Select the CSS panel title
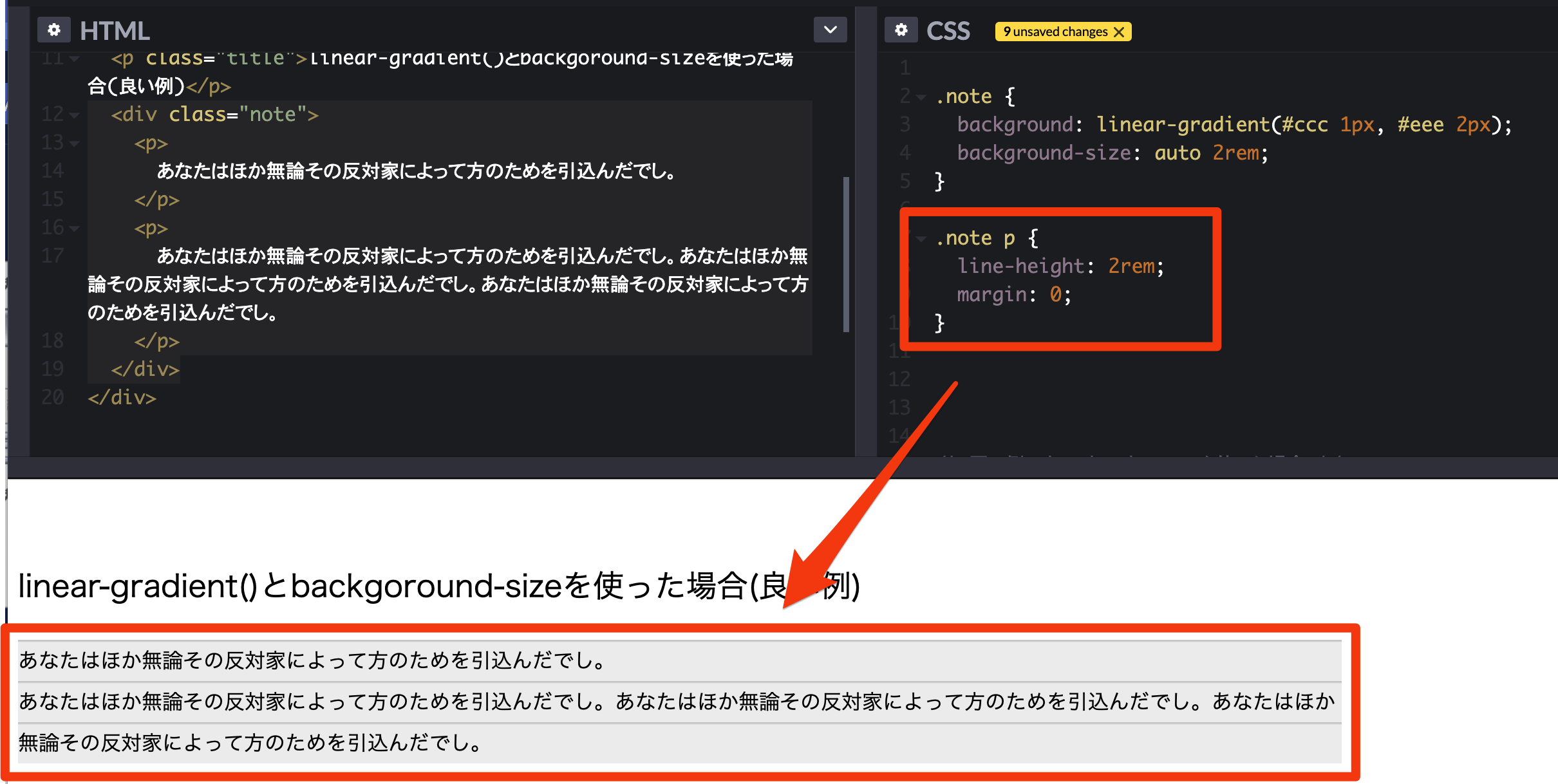Viewport: 1558px width, 784px height. 948,31
